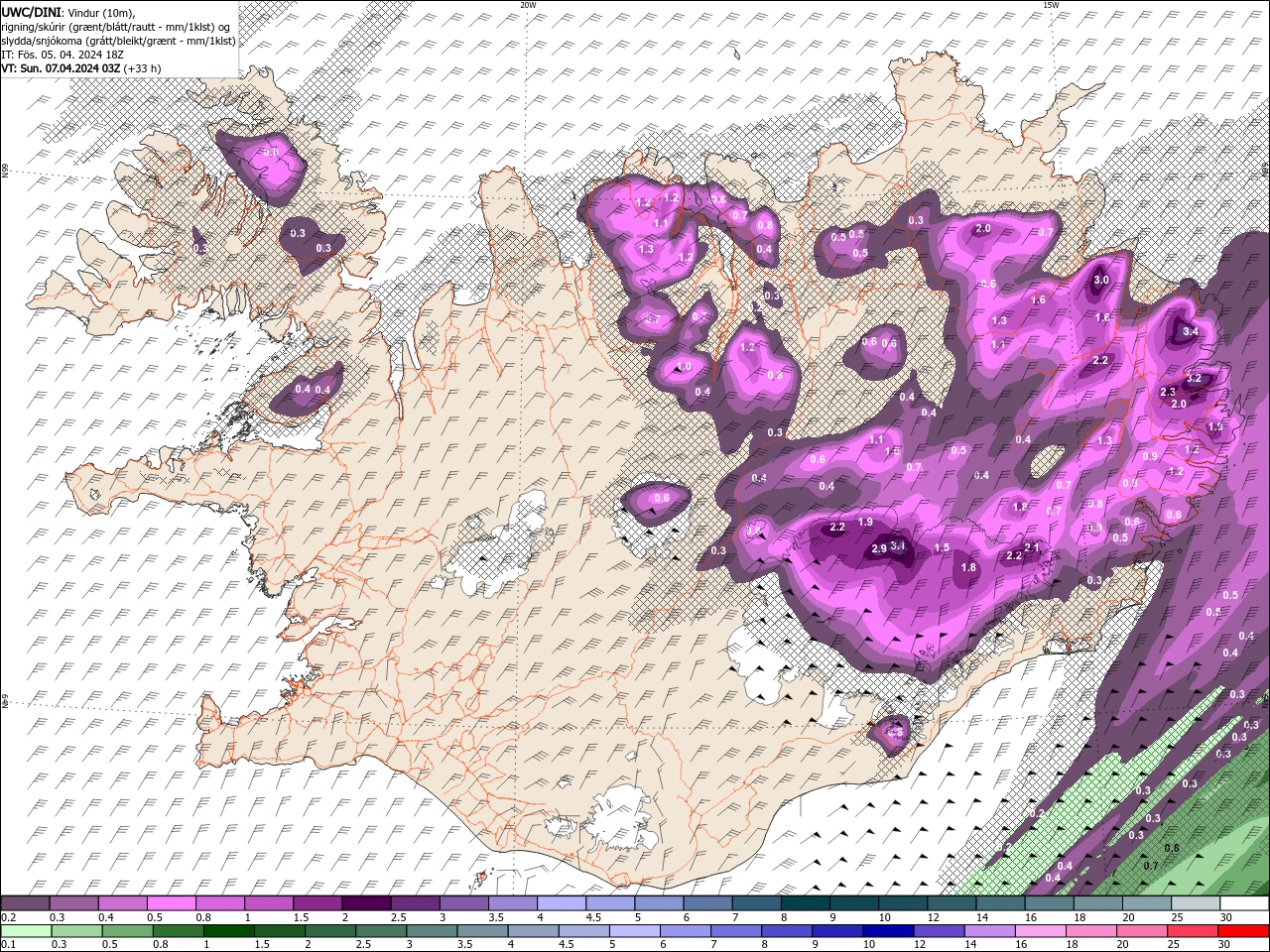Select the bottom-row swatch between 7 and 8
1270x952 pixels.
[735, 931]
